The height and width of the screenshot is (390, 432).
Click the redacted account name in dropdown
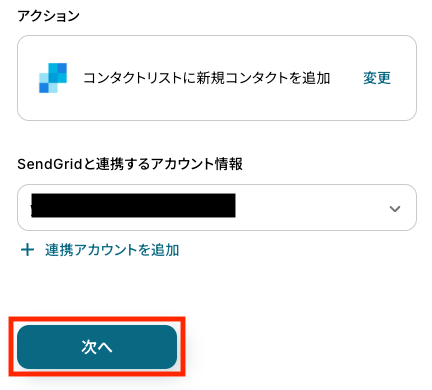133,206
